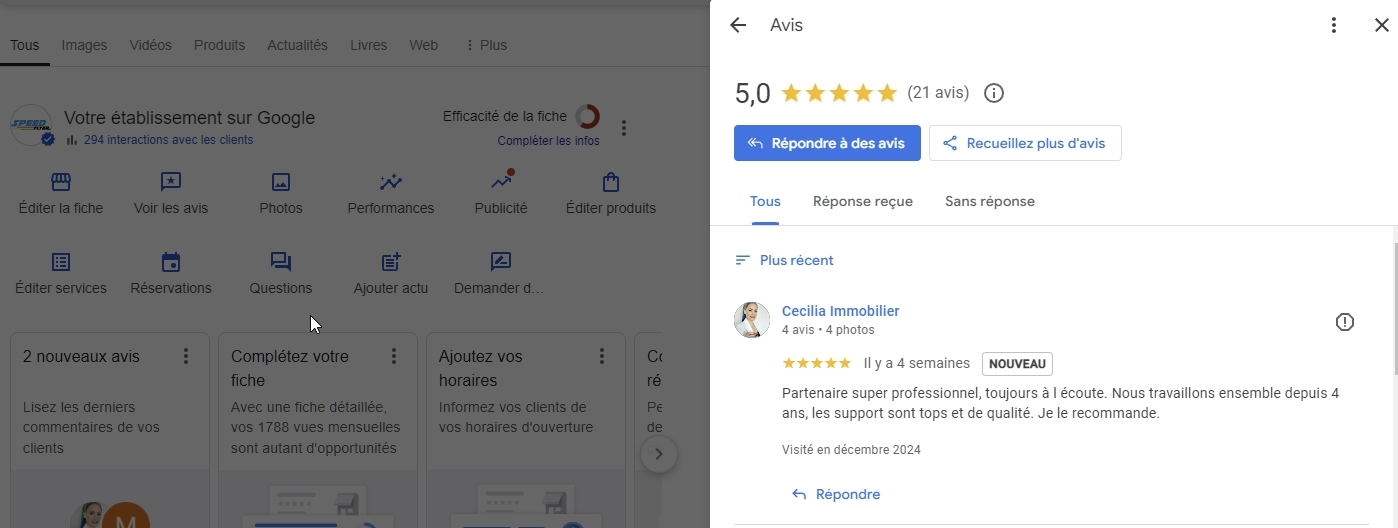The width and height of the screenshot is (1398, 528).
Task: Click the (21 avis) review count
Action: pyautogui.click(x=938, y=93)
